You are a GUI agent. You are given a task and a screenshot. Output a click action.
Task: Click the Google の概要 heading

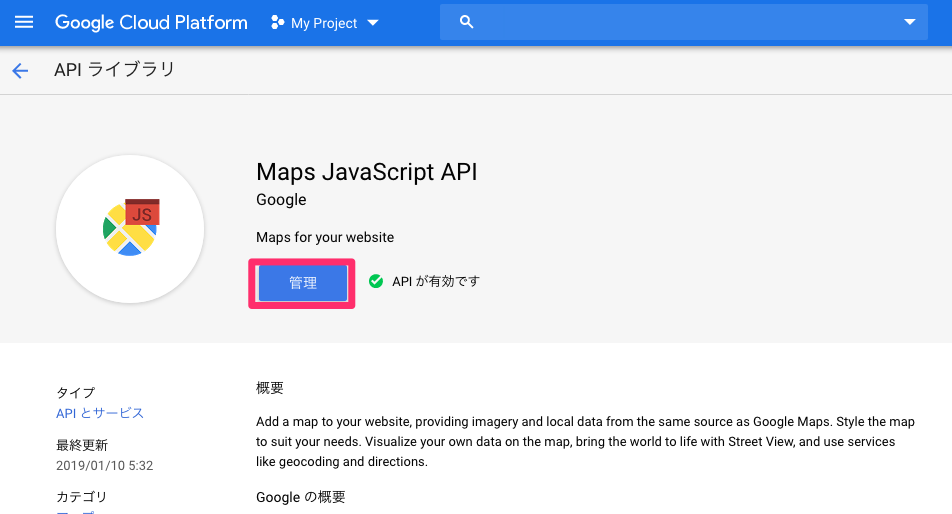pyautogui.click(x=301, y=497)
